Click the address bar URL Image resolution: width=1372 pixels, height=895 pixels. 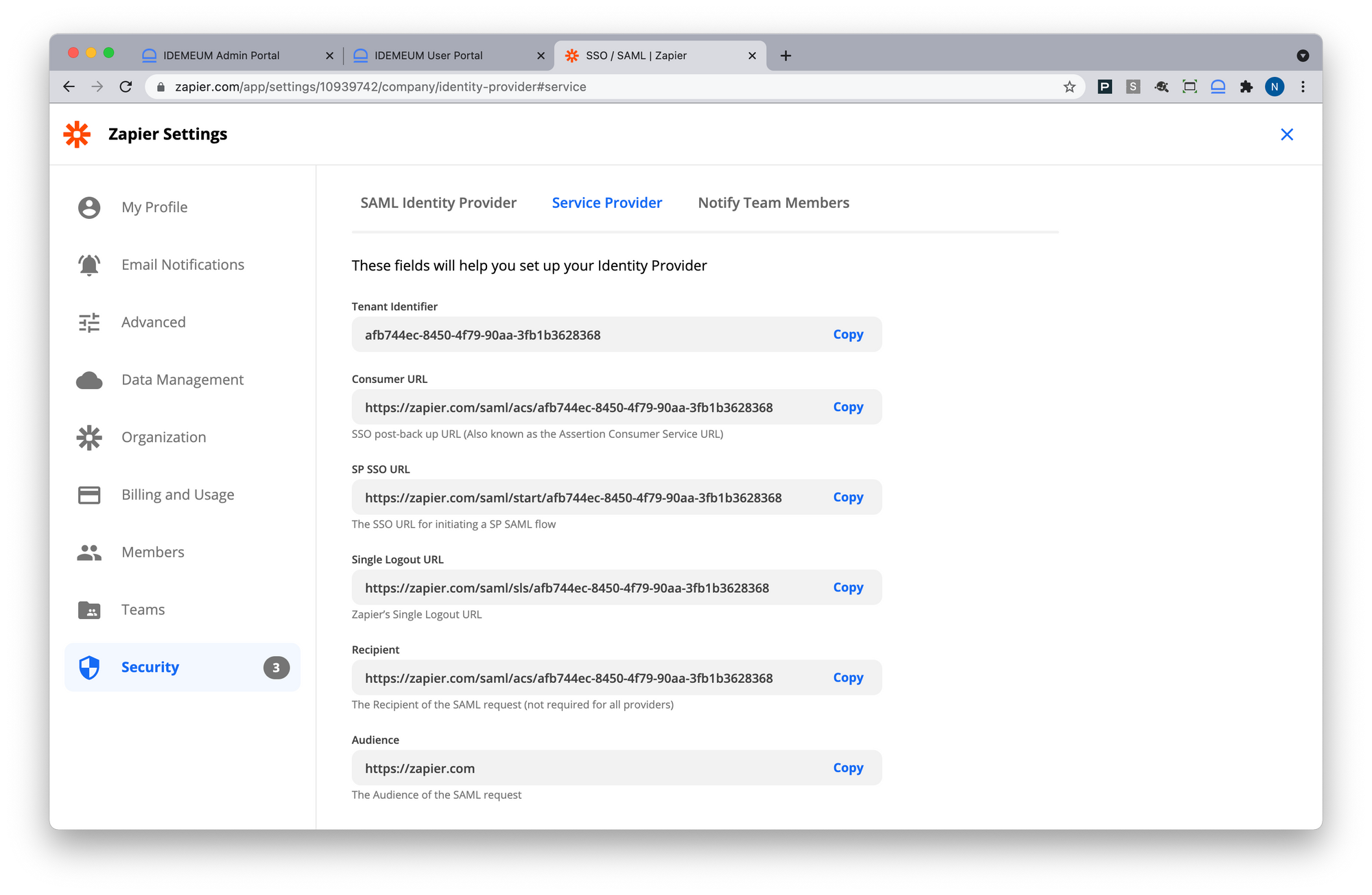tap(380, 87)
